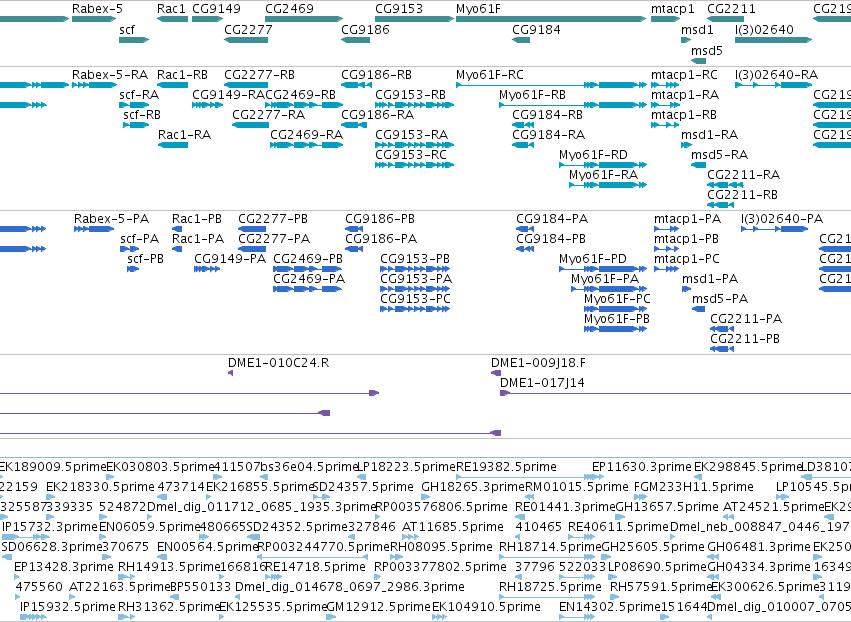Click EST EN14302.5prime

point(610,607)
